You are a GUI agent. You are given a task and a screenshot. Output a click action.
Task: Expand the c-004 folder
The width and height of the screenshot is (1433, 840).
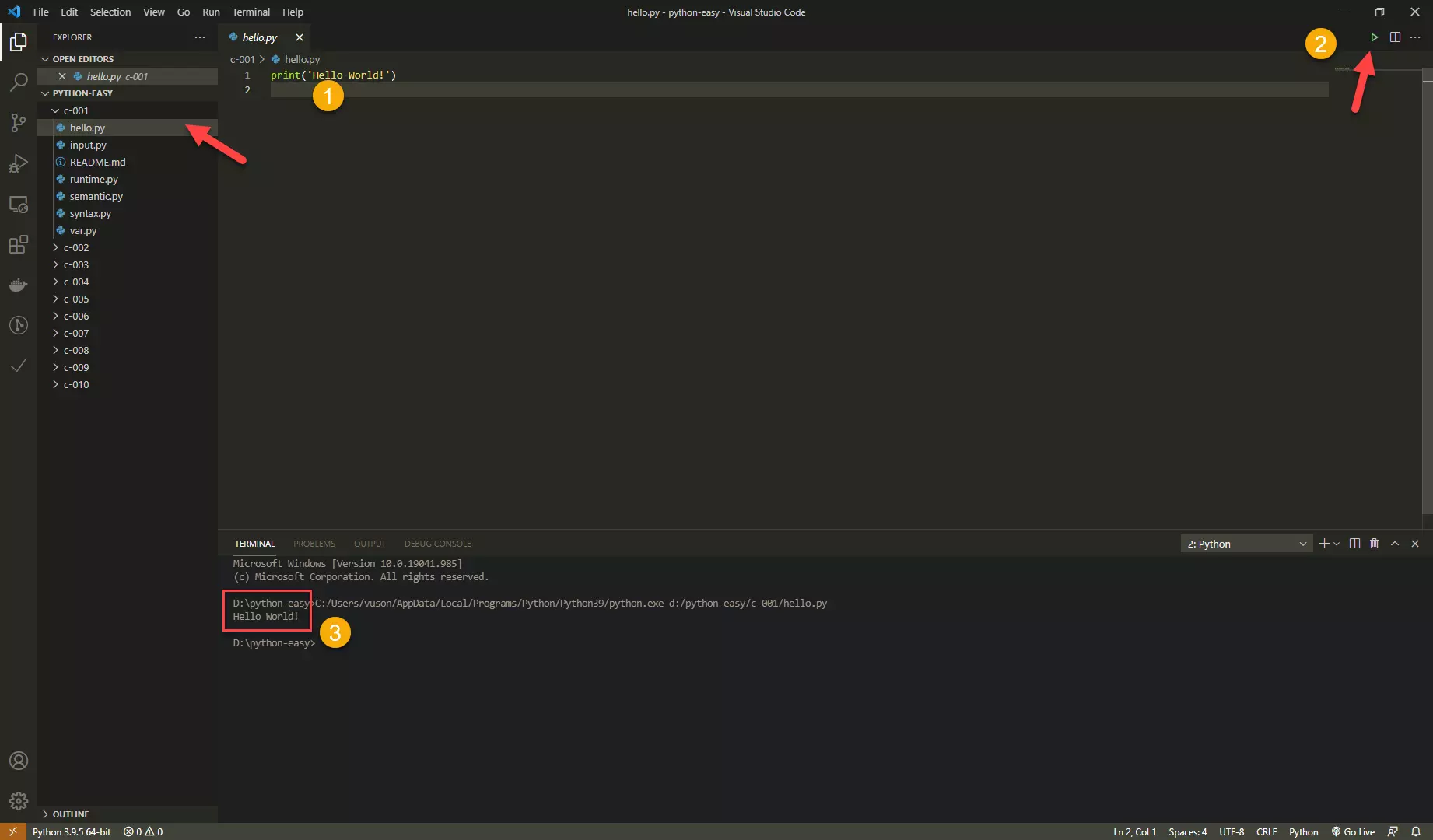(128, 282)
